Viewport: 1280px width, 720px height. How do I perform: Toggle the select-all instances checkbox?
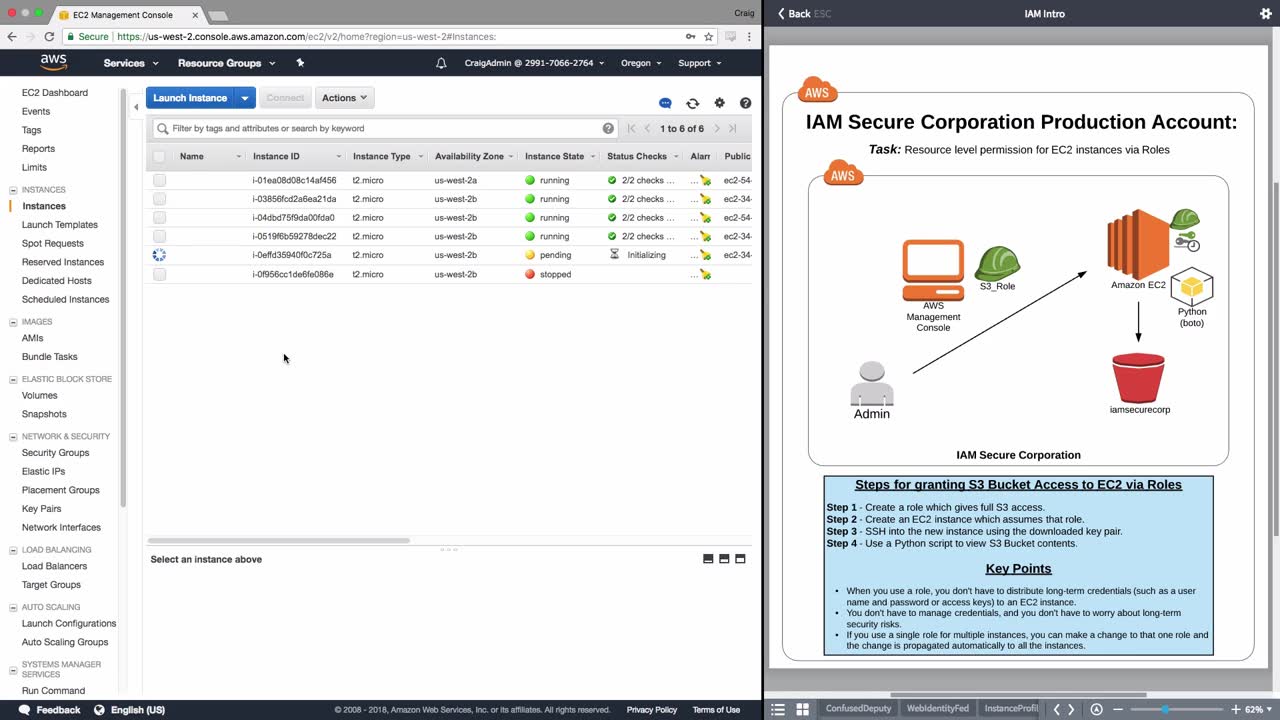click(159, 156)
